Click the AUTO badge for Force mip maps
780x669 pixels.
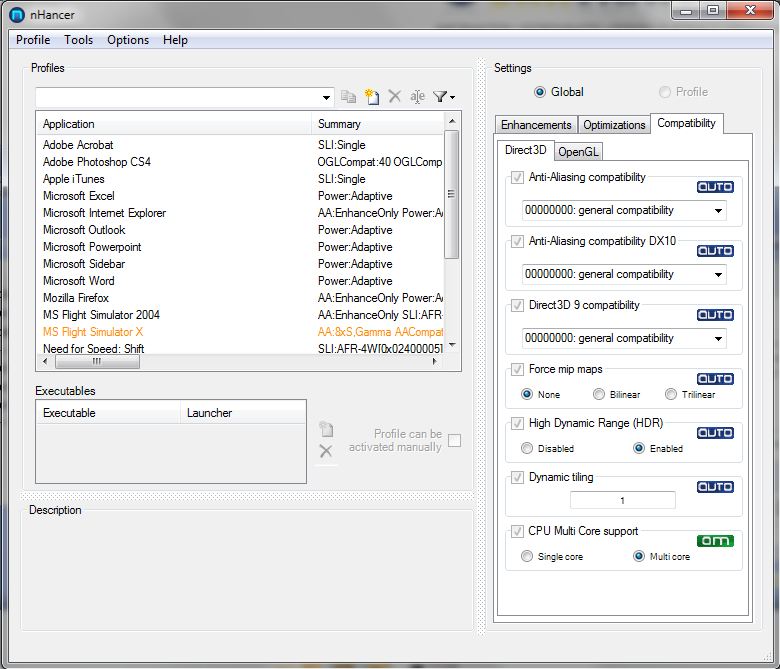click(x=715, y=379)
